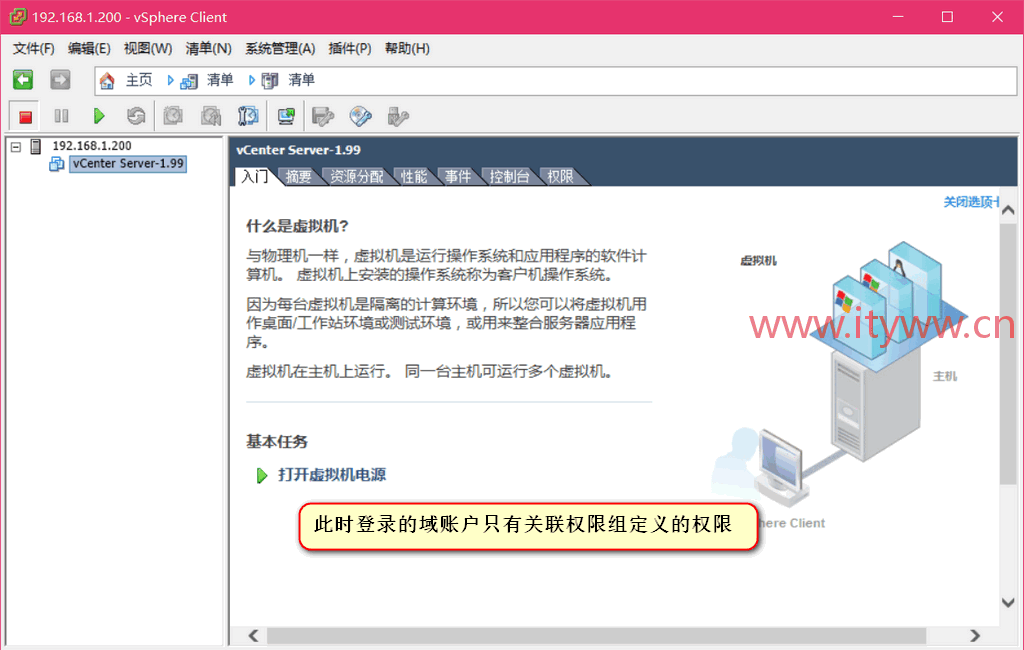Image resolution: width=1024 pixels, height=650 pixels.
Task: Click the red power off button
Action: 25,117
